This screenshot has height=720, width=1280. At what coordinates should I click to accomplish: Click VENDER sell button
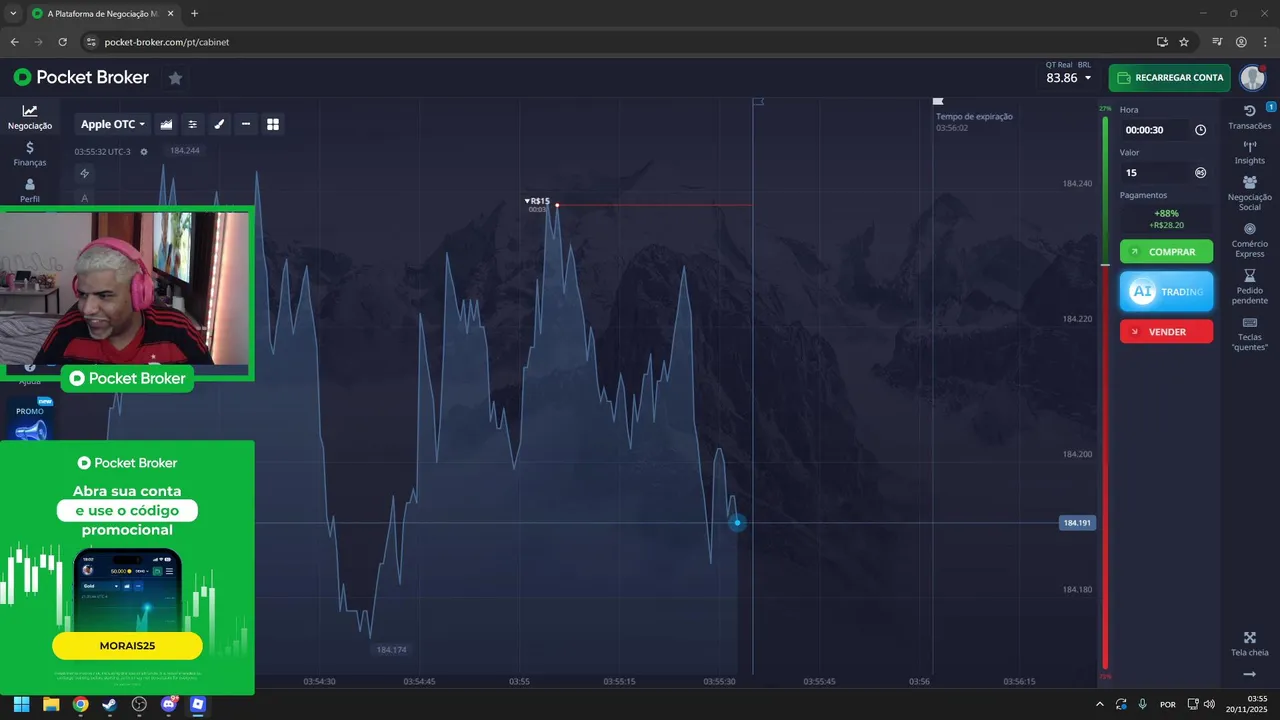(x=1166, y=332)
